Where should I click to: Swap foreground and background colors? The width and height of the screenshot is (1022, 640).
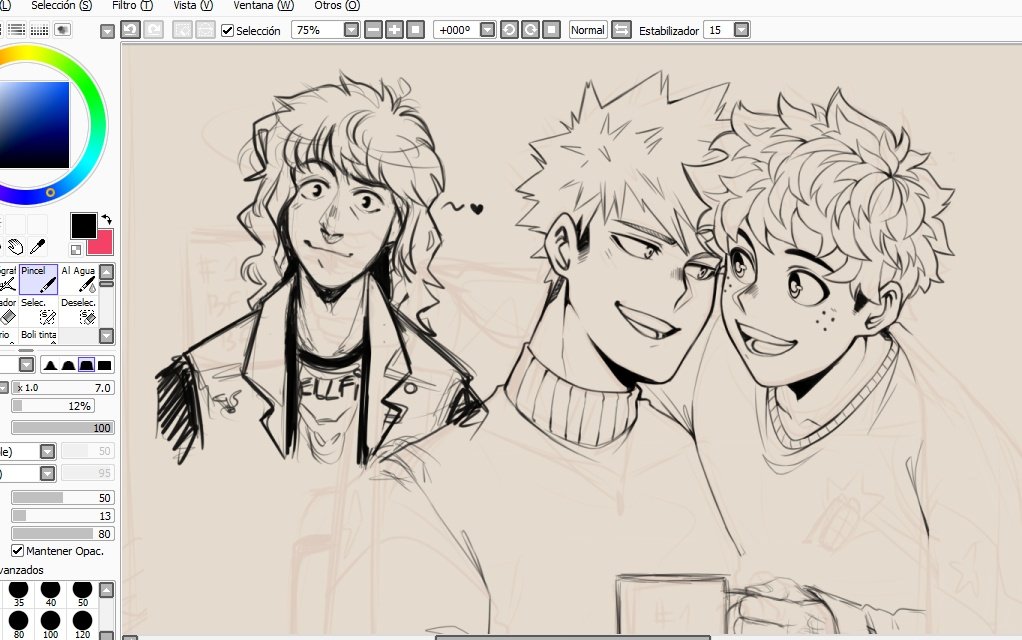pyautogui.click(x=107, y=220)
